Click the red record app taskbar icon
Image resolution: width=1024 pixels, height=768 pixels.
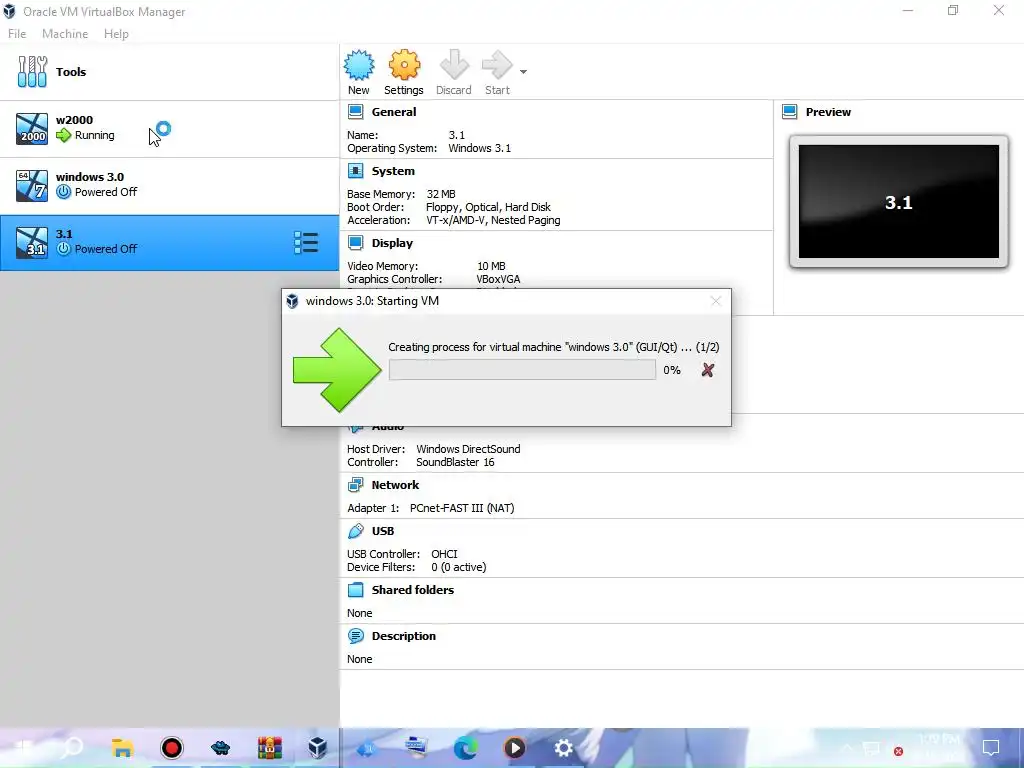(x=172, y=748)
